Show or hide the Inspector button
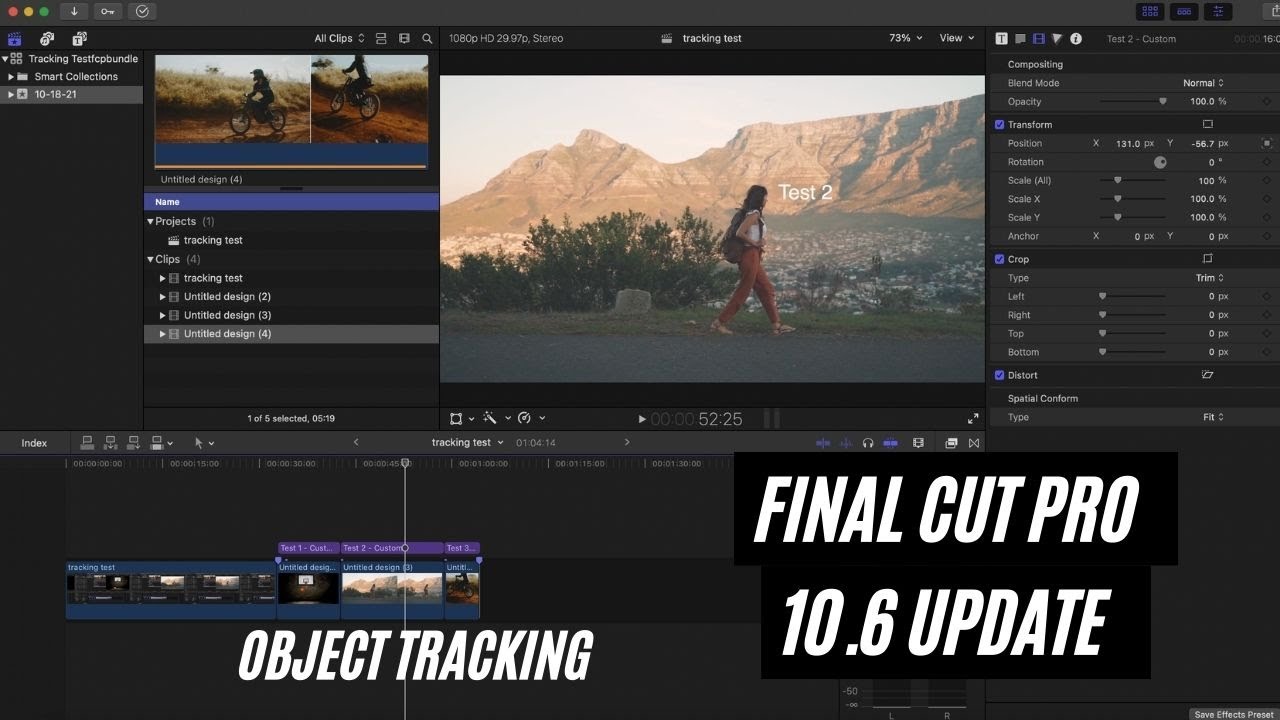 1218,11
